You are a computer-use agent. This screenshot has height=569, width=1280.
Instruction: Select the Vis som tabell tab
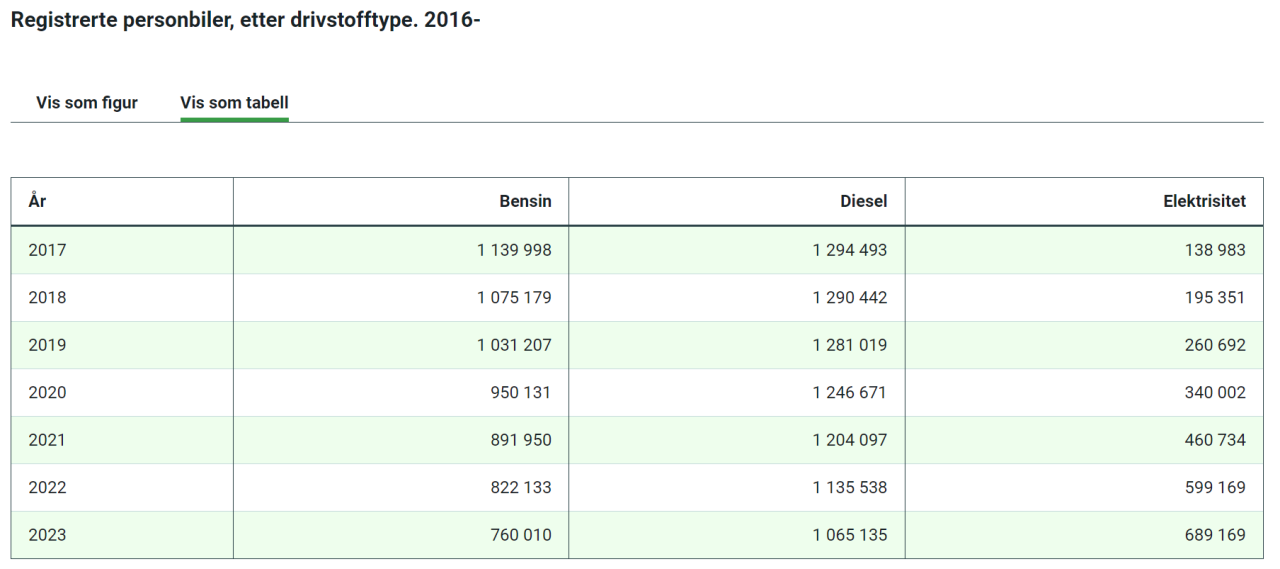point(234,103)
